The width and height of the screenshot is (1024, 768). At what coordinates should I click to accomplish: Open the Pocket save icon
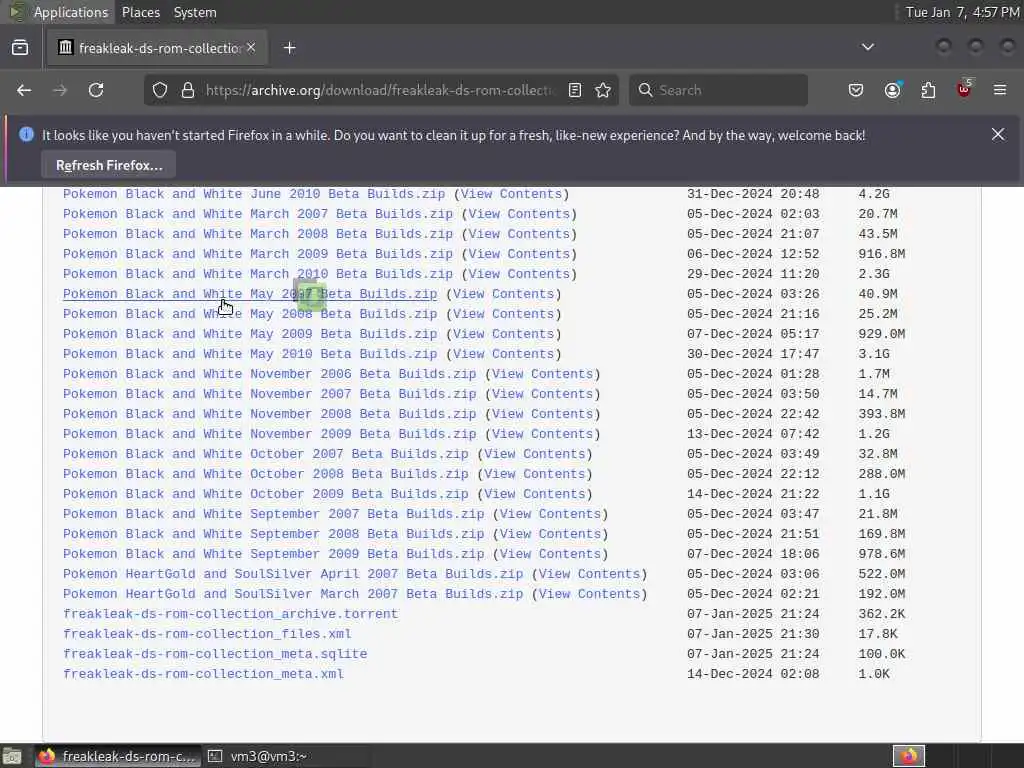[856, 90]
